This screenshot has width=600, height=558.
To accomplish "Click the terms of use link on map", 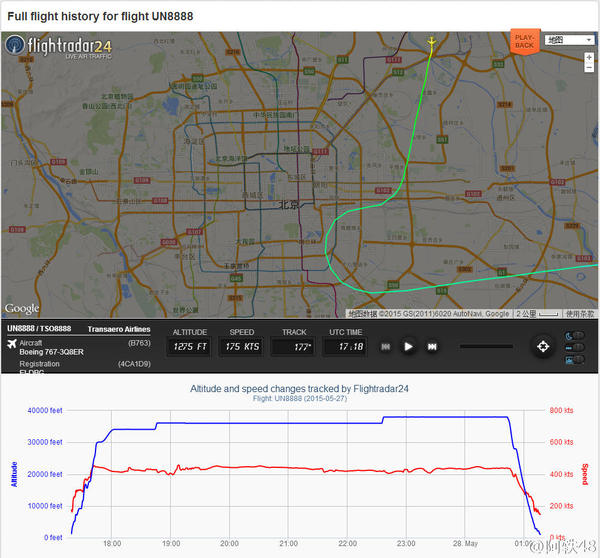I will 580,314.
